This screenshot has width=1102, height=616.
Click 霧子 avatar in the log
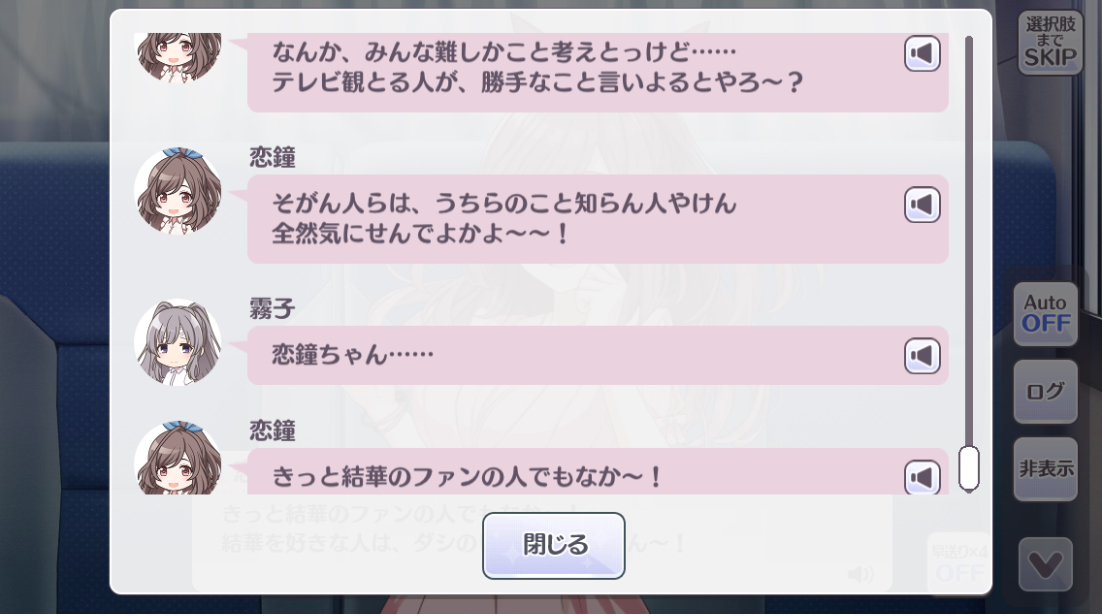click(178, 342)
